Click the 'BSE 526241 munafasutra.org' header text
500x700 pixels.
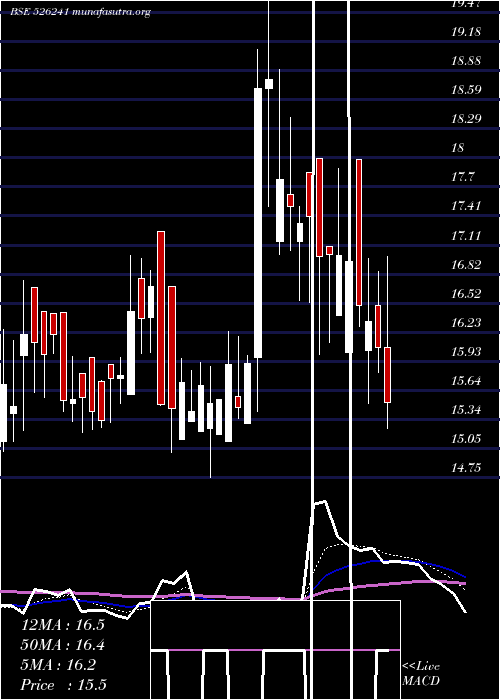(81, 12)
